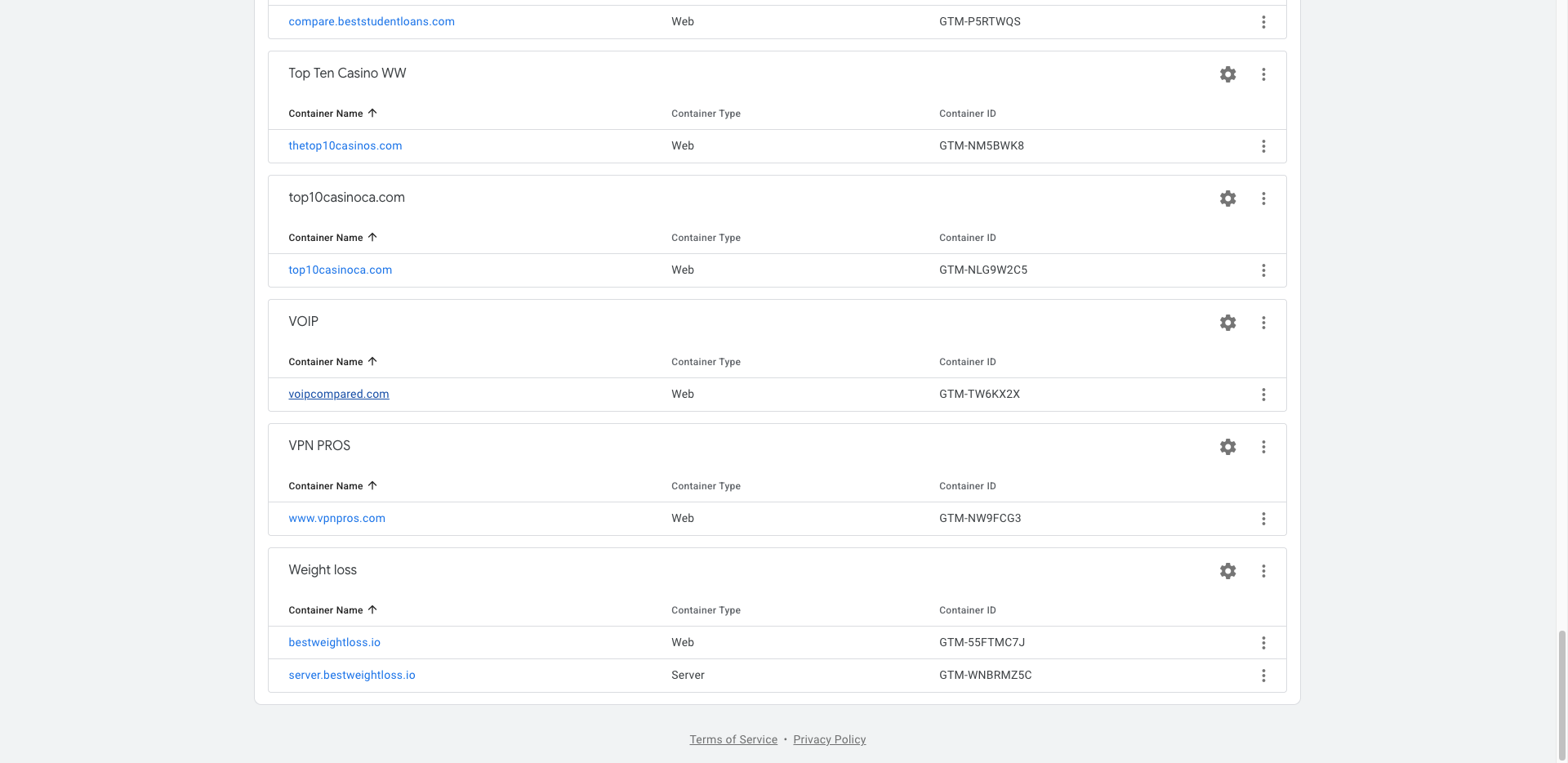The height and width of the screenshot is (763, 1568).
Task: Open three-dot menu for VPN PROS account
Action: (x=1263, y=447)
